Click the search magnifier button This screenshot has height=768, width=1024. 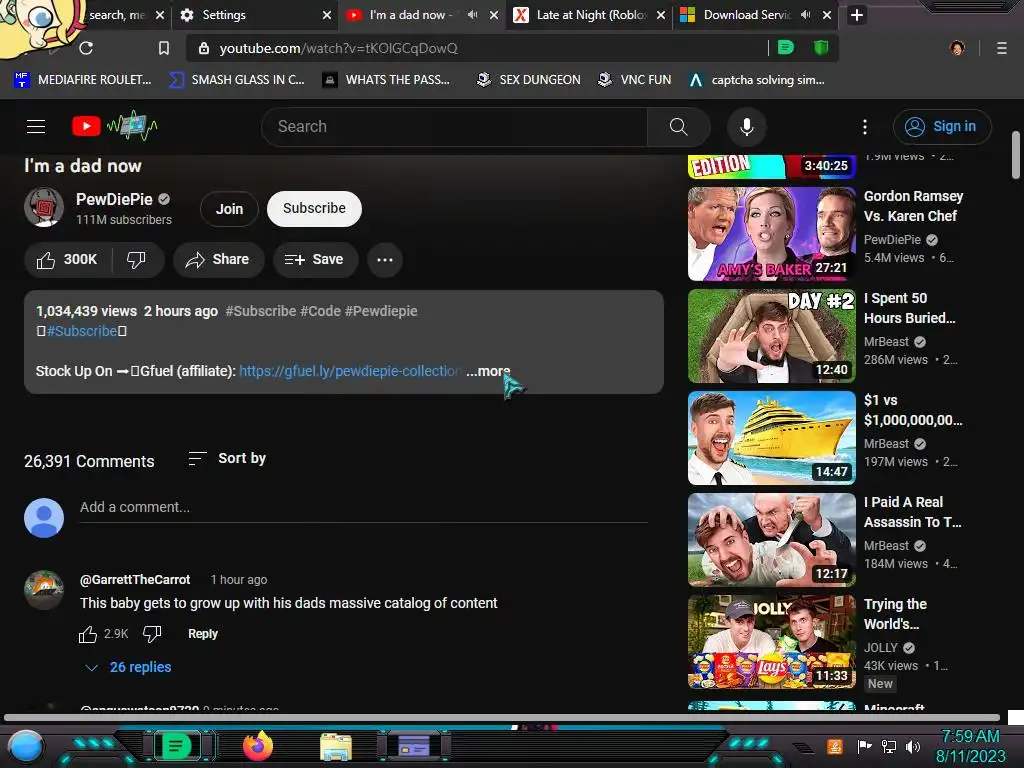tap(679, 127)
